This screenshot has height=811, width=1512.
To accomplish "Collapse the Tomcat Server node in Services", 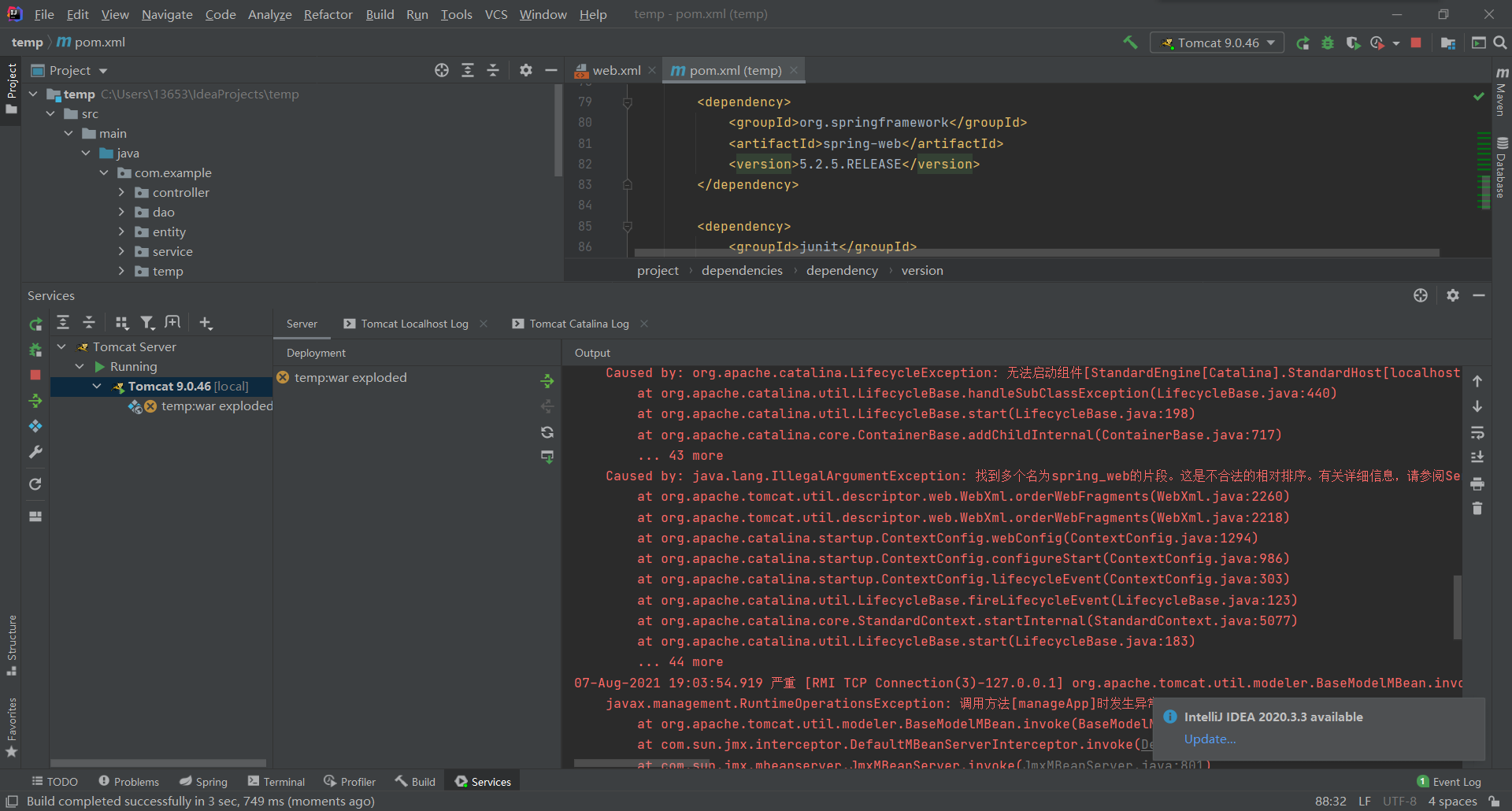I will [x=61, y=346].
